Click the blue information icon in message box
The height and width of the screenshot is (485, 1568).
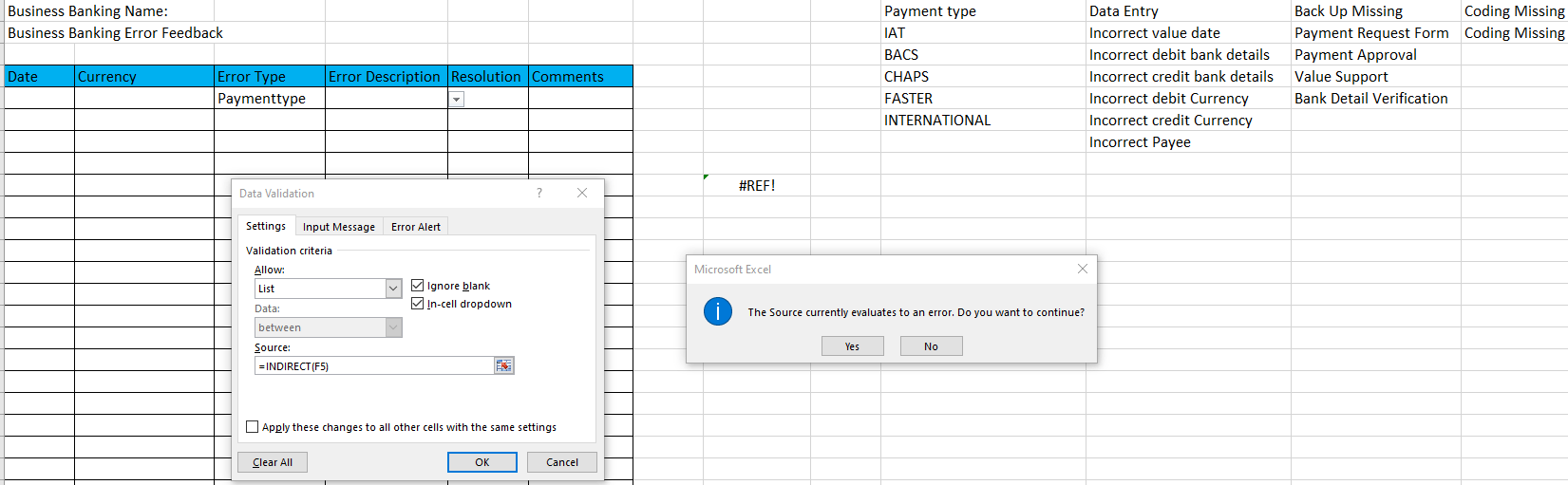point(718,311)
